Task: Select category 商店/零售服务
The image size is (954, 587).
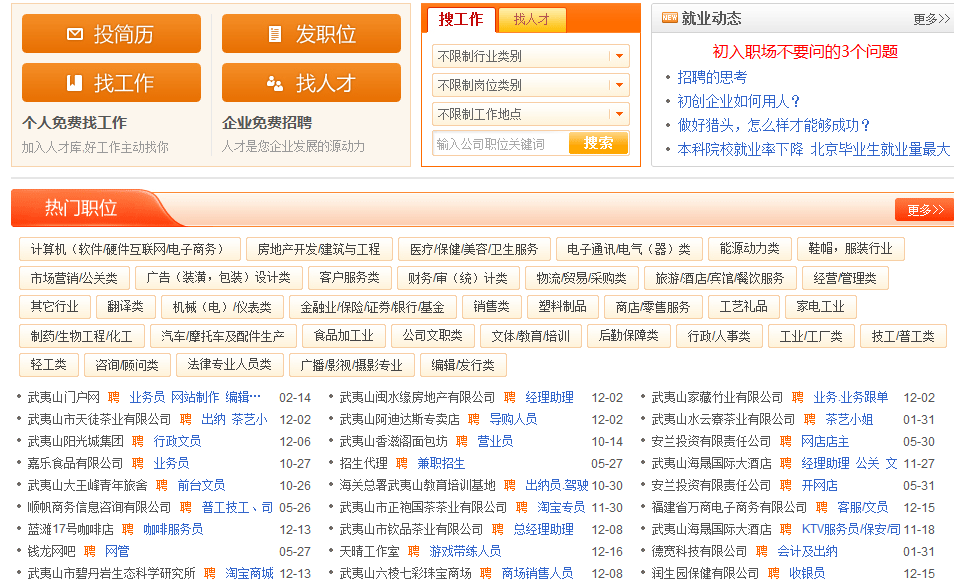Action: tap(653, 307)
